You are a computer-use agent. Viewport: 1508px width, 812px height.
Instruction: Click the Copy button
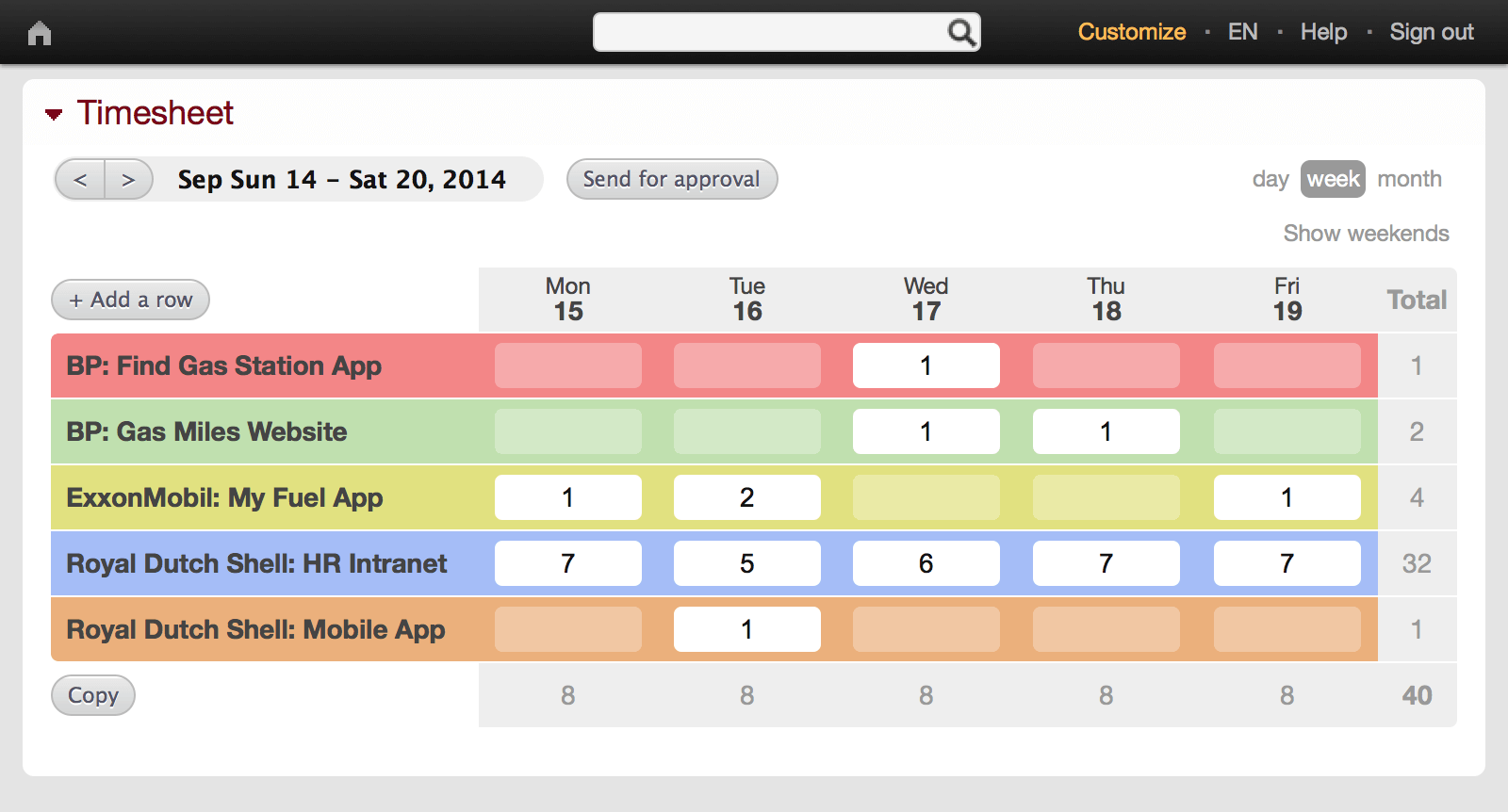coord(92,695)
